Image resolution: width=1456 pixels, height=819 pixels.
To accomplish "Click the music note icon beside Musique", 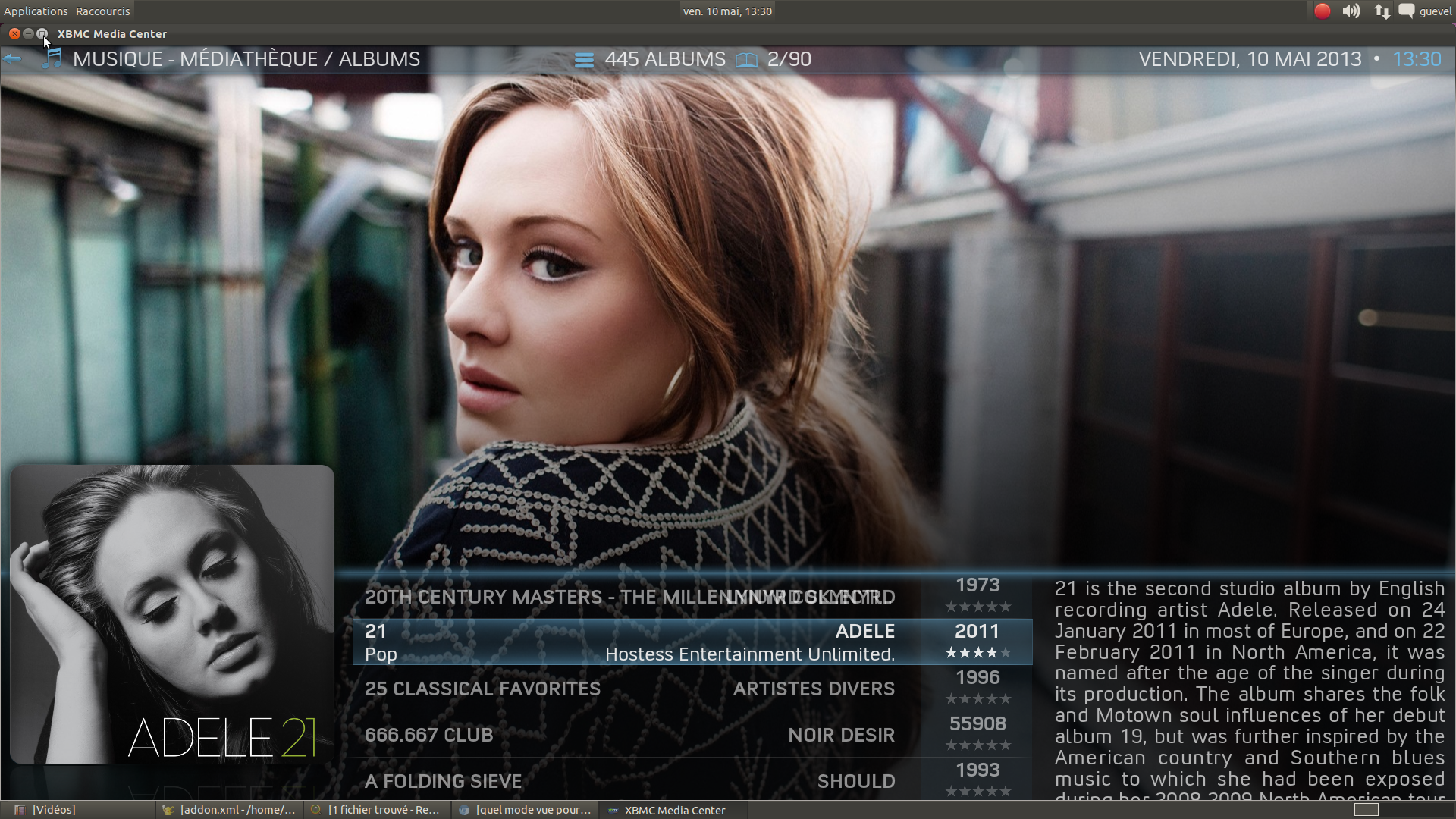I will (52, 58).
